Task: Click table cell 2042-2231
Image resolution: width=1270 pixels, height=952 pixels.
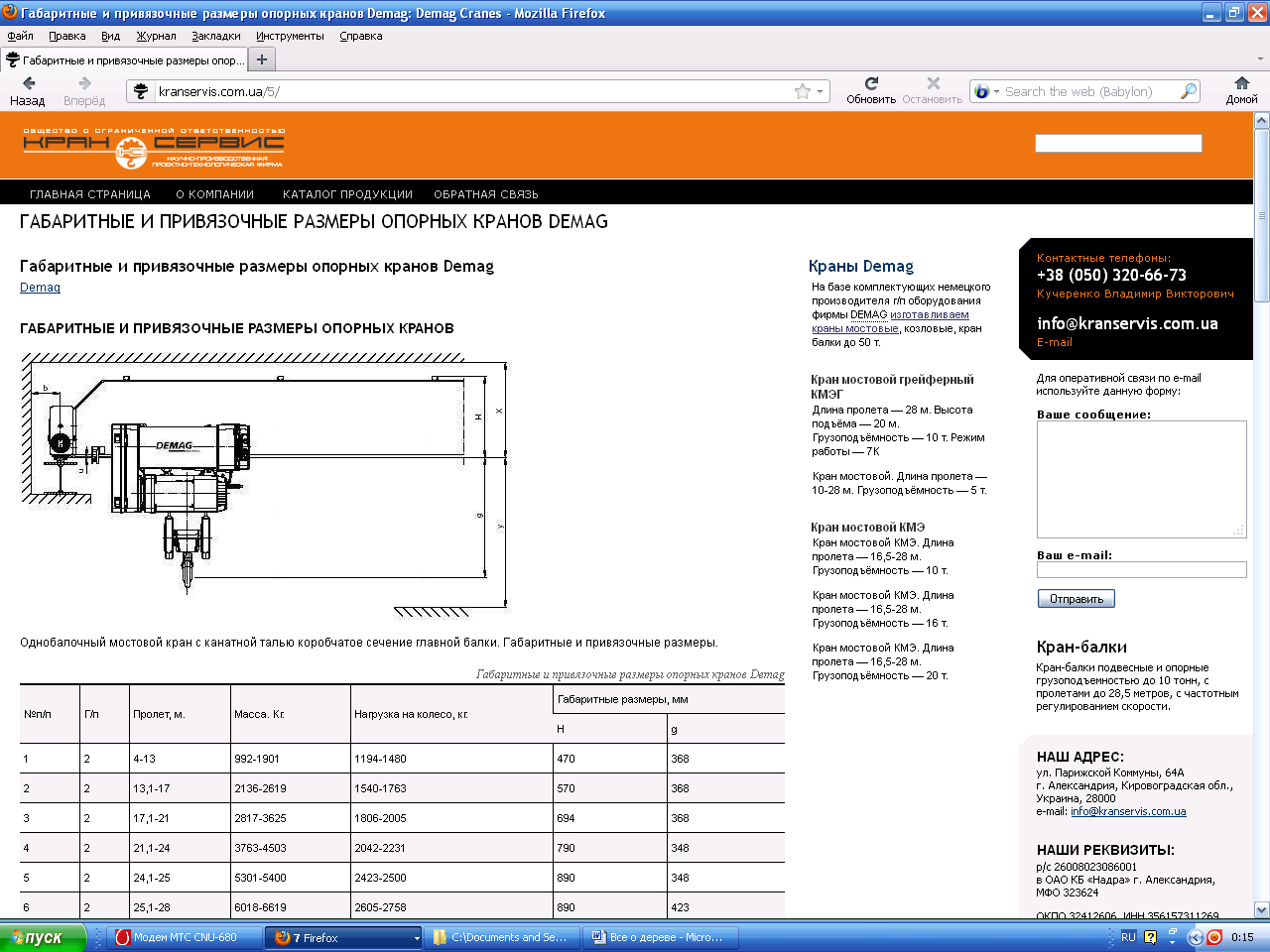Action: pyautogui.click(x=380, y=848)
